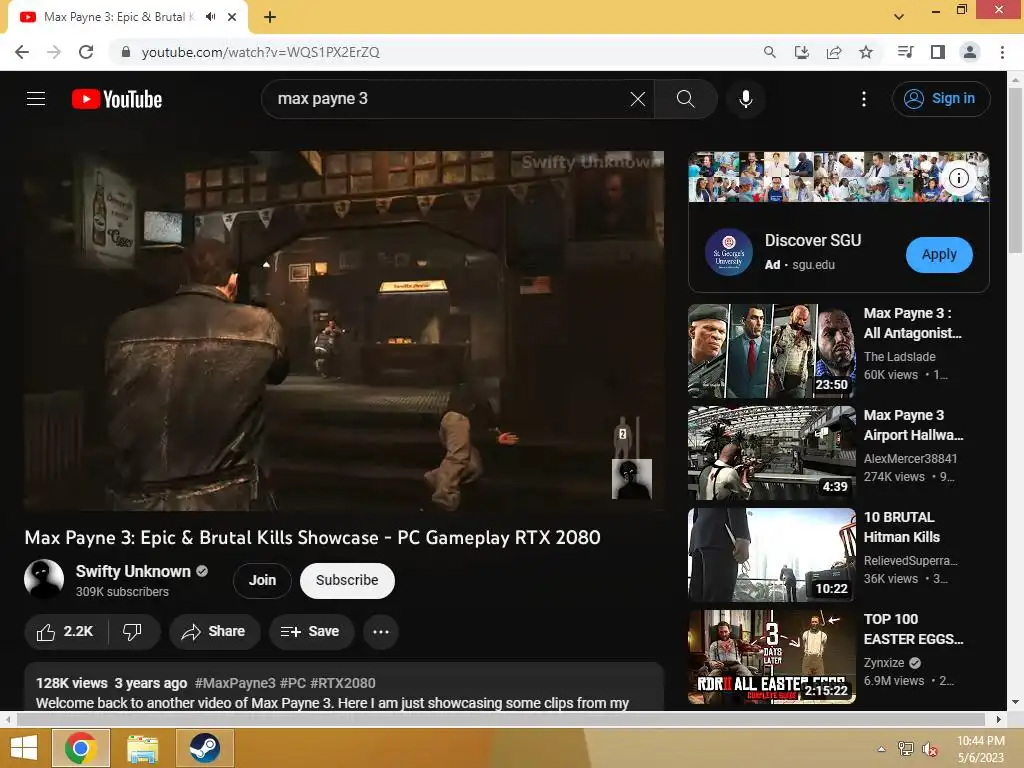The width and height of the screenshot is (1024, 768).
Task: Reload the YouTube page
Action: (x=86, y=52)
